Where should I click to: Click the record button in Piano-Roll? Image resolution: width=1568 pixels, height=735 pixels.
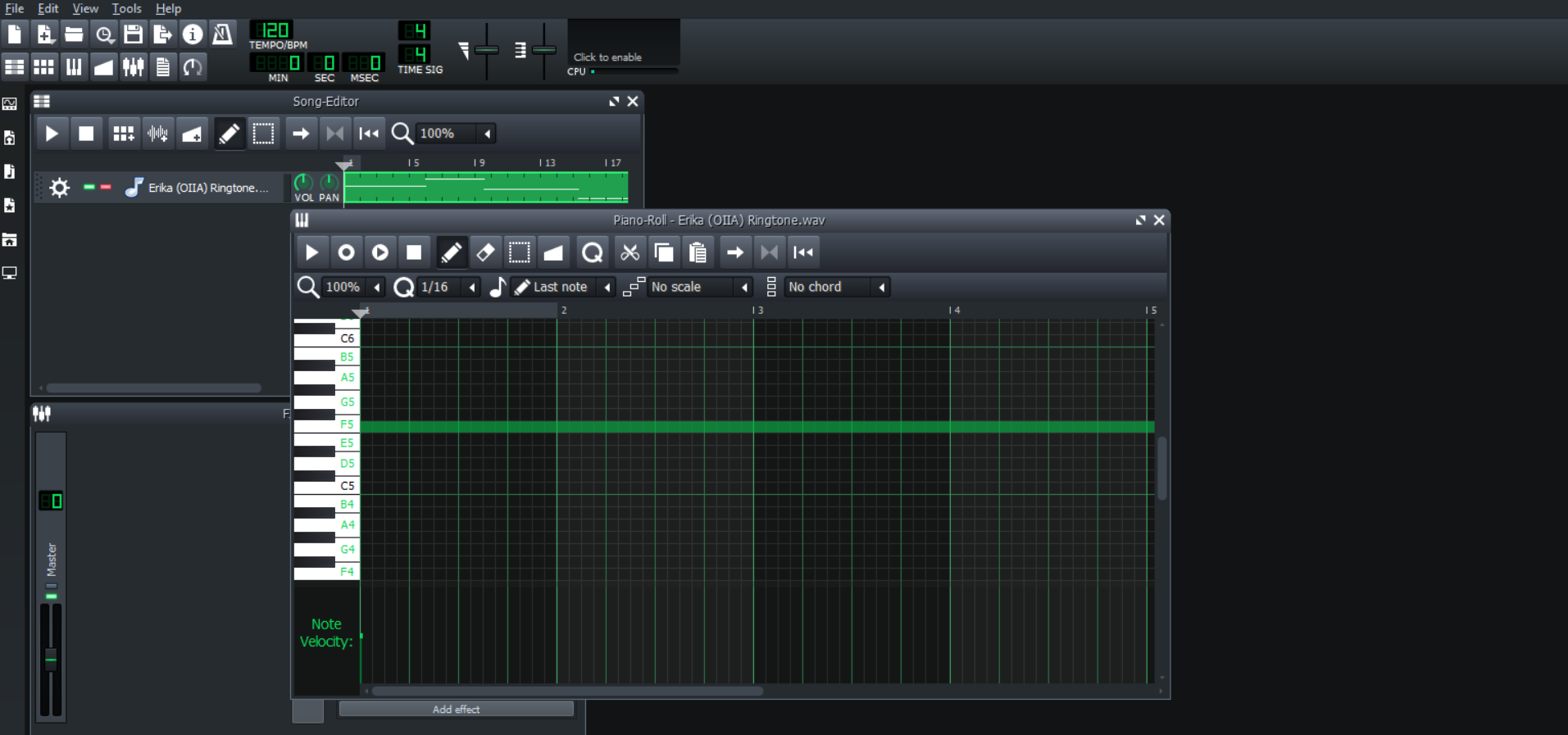click(346, 252)
